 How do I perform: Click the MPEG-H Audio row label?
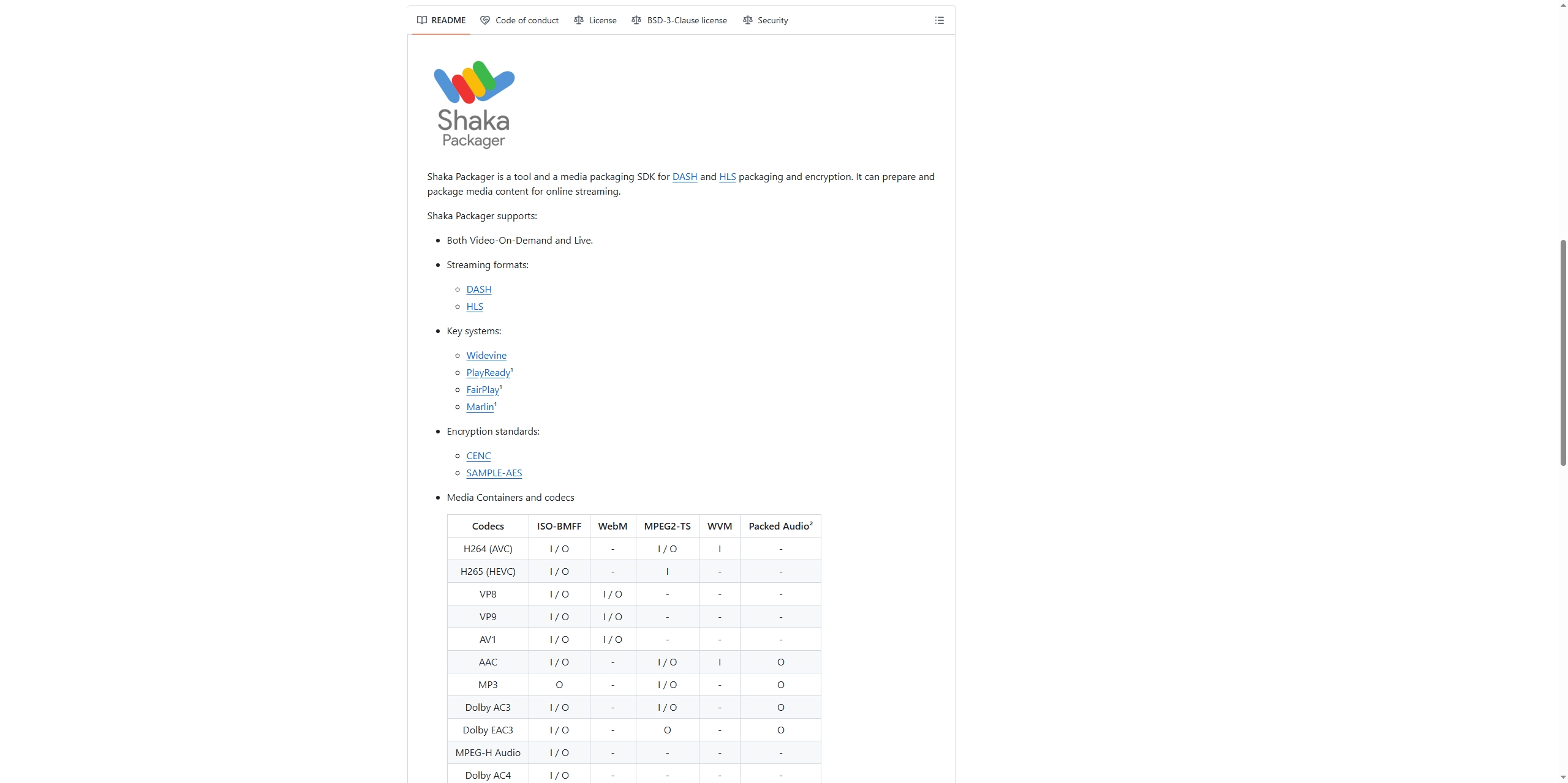[488, 753]
